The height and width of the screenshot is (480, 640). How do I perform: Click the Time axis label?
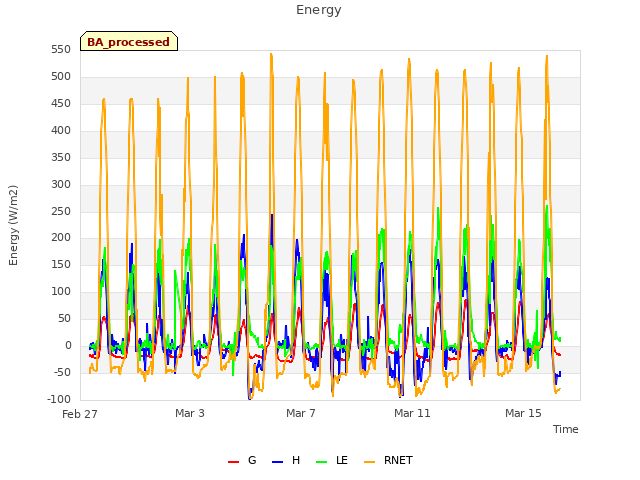coord(566,429)
